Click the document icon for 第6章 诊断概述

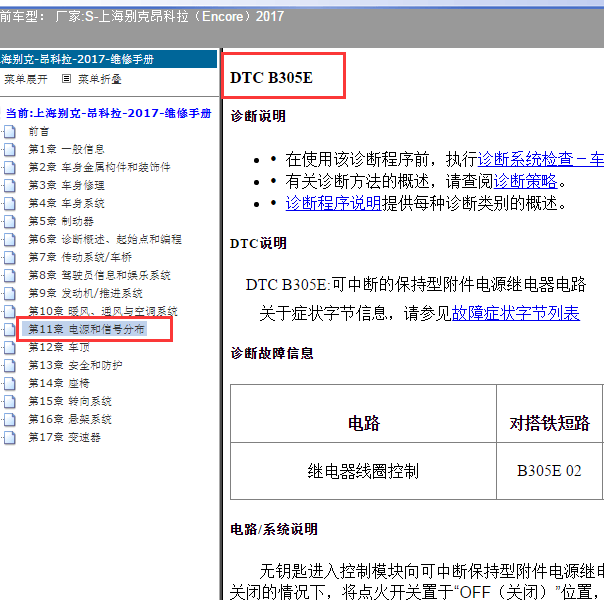pyautogui.click(x=10, y=240)
